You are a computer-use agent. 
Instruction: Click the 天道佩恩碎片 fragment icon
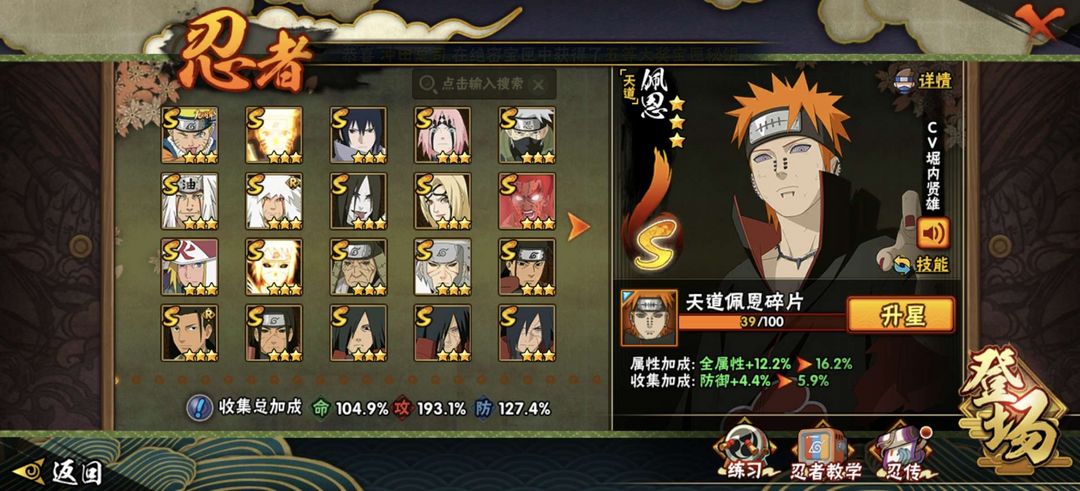pyautogui.click(x=649, y=317)
